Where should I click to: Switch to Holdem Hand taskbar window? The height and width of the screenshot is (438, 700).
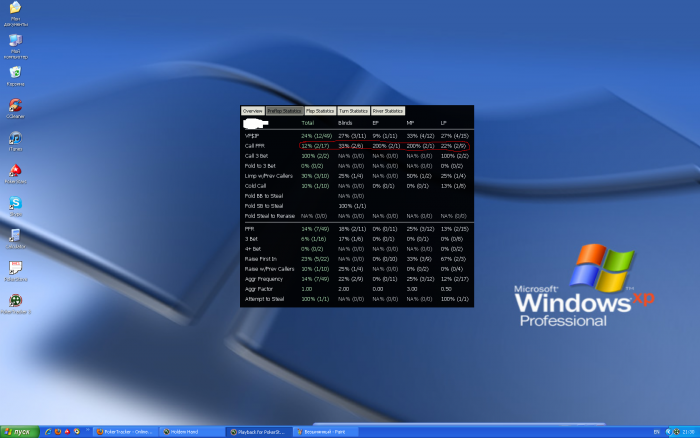(x=192, y=432)
